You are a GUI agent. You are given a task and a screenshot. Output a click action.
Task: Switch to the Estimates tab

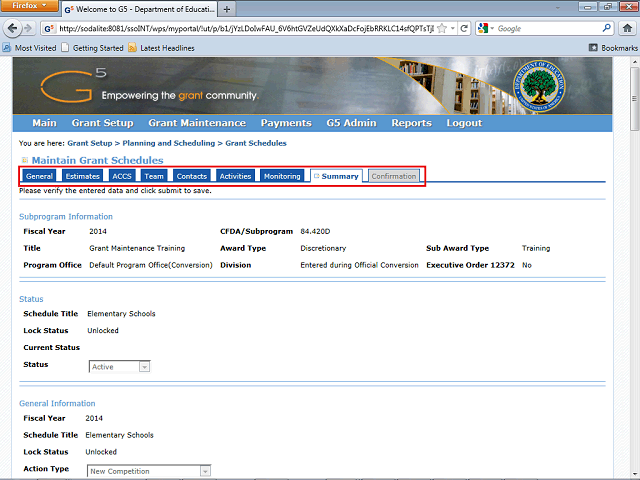(x=82, y=176)
